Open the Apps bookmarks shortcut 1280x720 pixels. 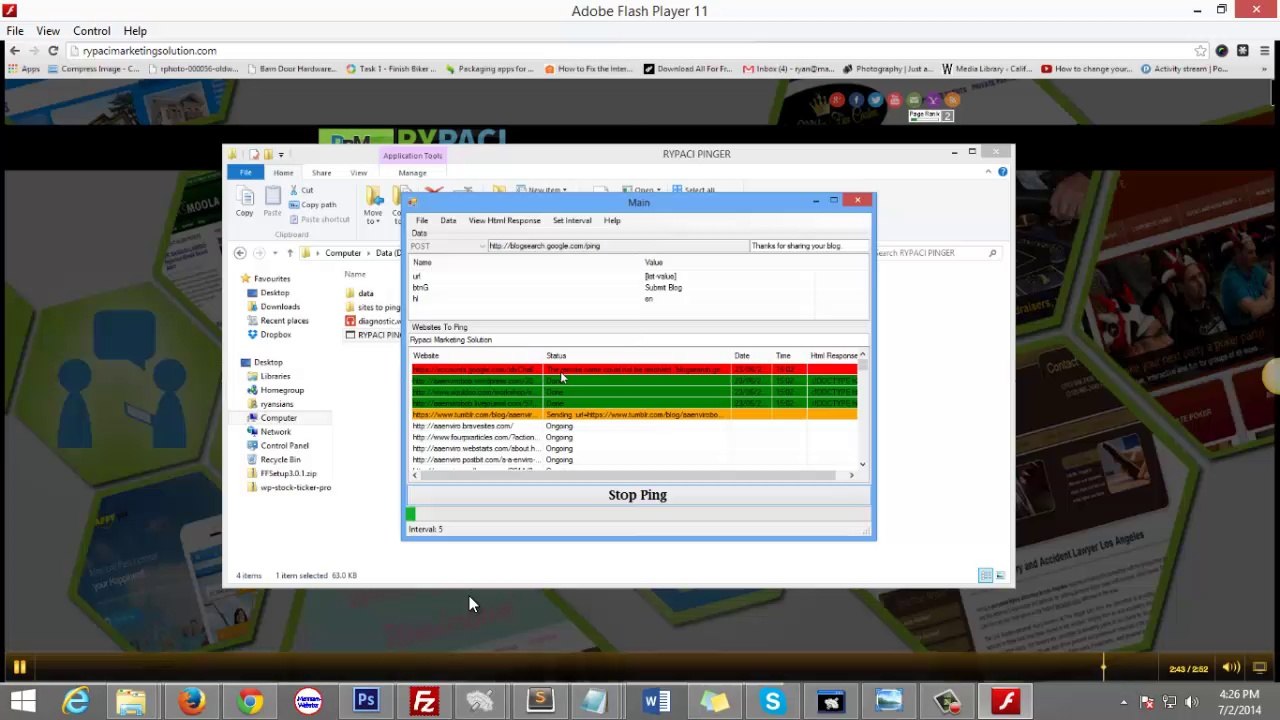pyautogui.click(x=24, y=69)
